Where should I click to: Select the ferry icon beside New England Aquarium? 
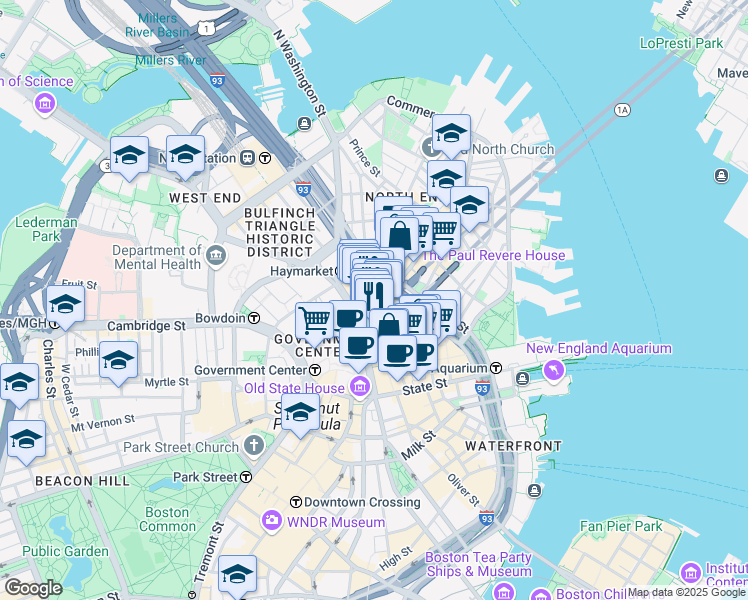coord(522,379)
